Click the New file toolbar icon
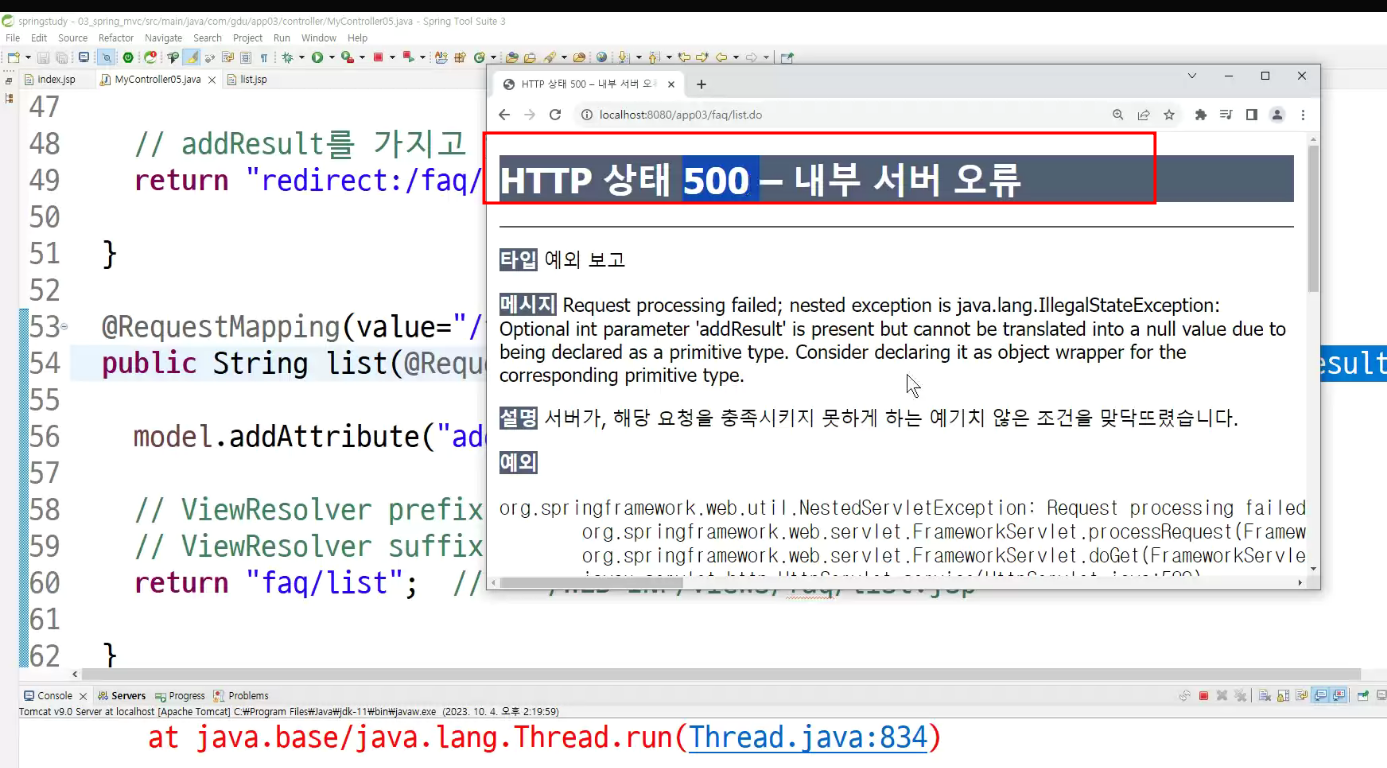Image resolution: width=1387 pixels, height=768 pixels. (x=13, y=58)
